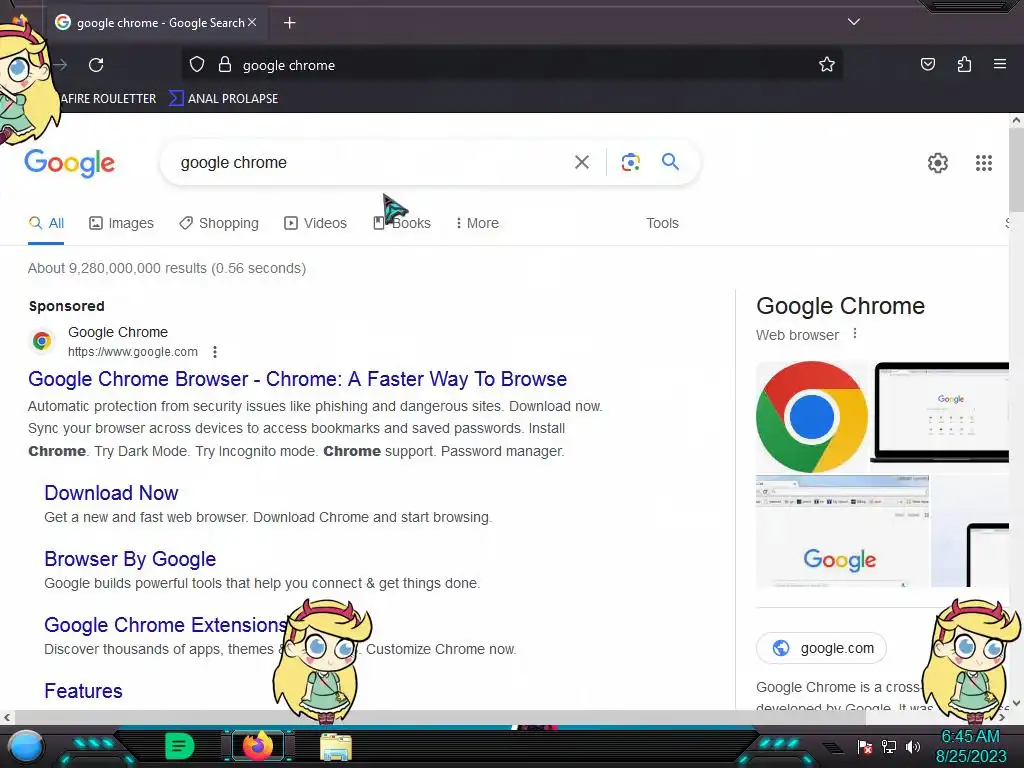The image size is (1024, 768).
Task: Submit search with magnifier icon
Action: 670,161
